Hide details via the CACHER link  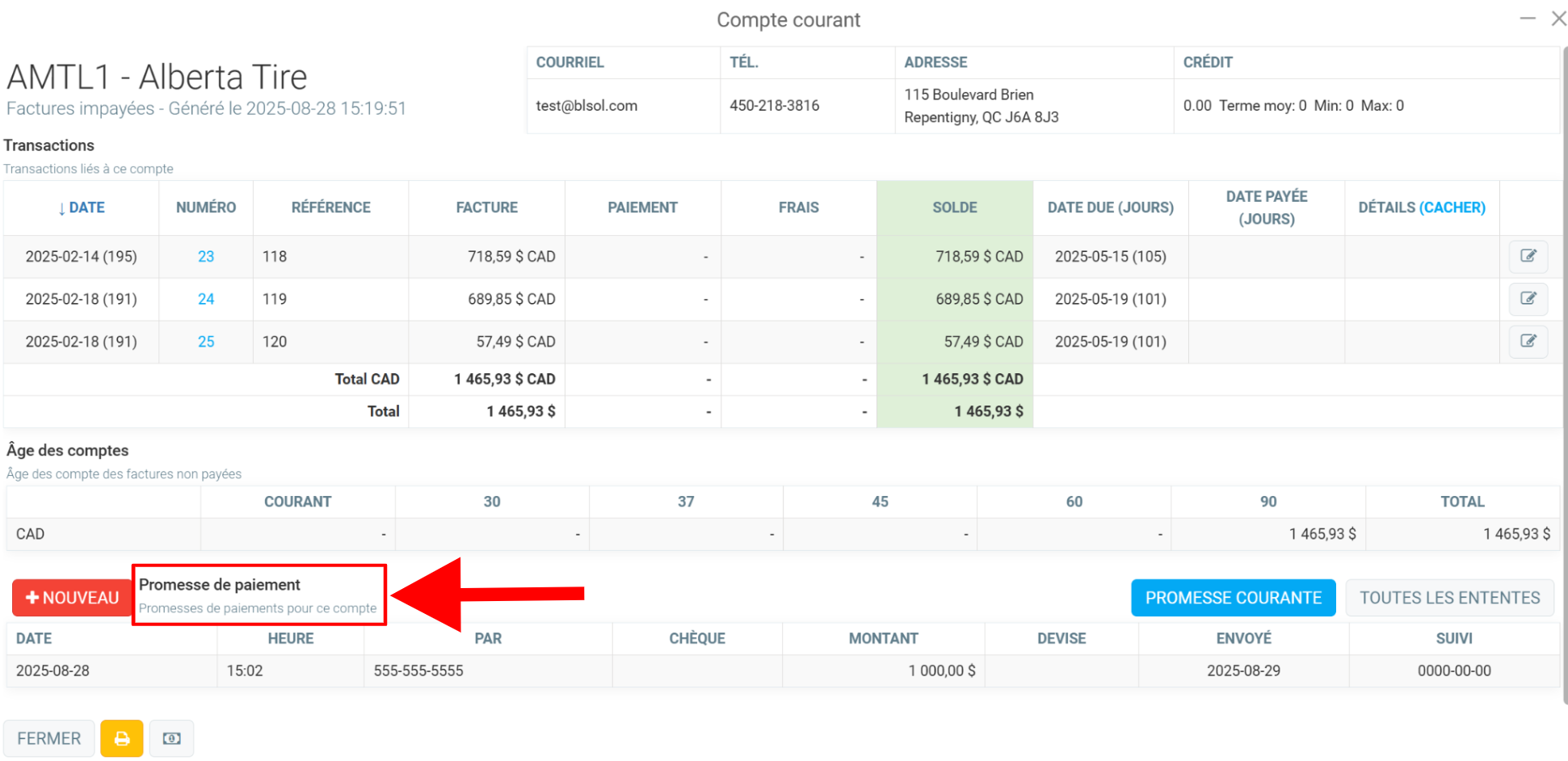tap(1452, 208)
